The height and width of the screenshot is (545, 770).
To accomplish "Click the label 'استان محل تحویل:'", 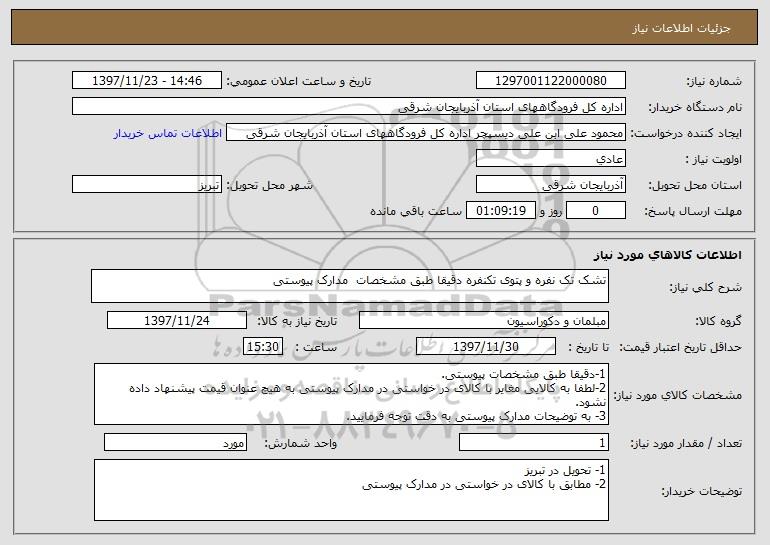I will 695,185.
